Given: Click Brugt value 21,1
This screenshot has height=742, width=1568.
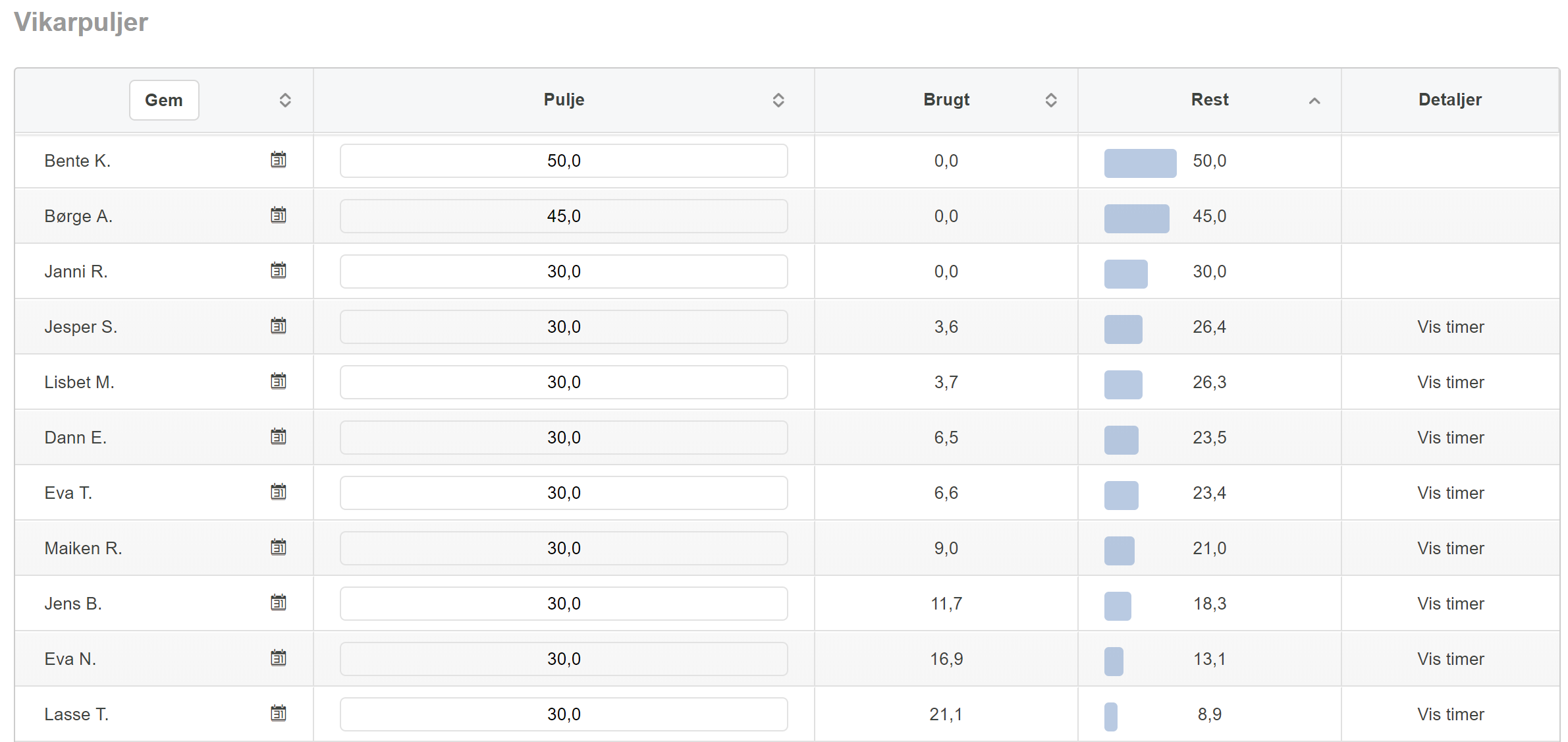Looking at the screenshot, I should [946, 714].
